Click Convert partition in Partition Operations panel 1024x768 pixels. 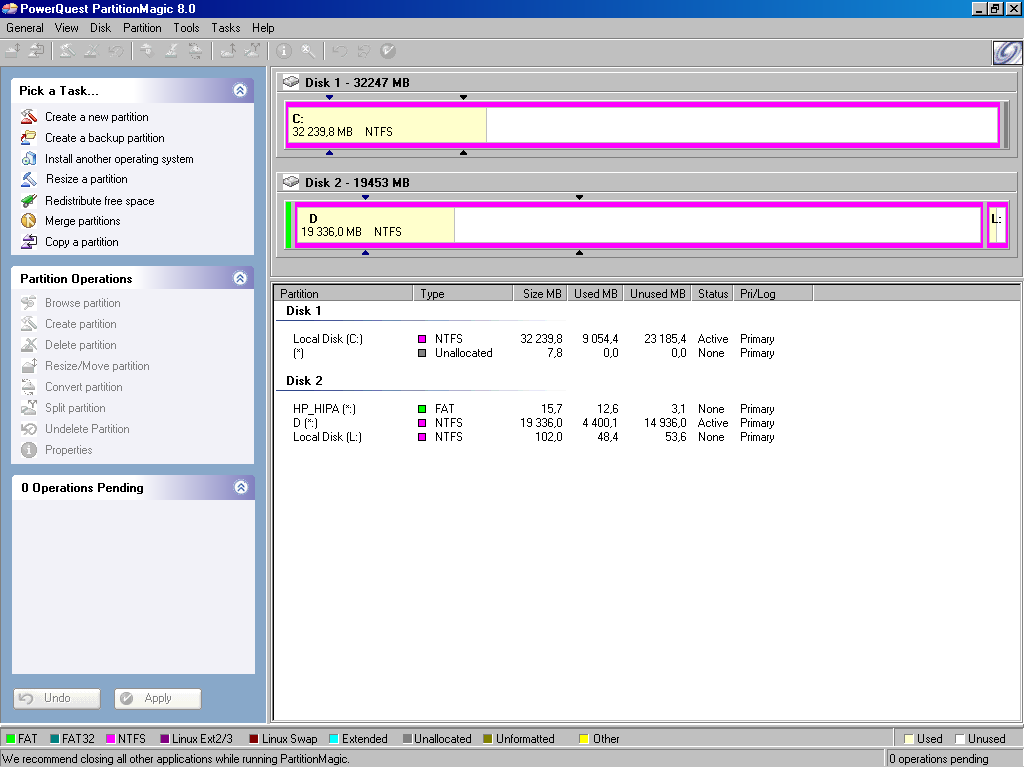point(84,387)
